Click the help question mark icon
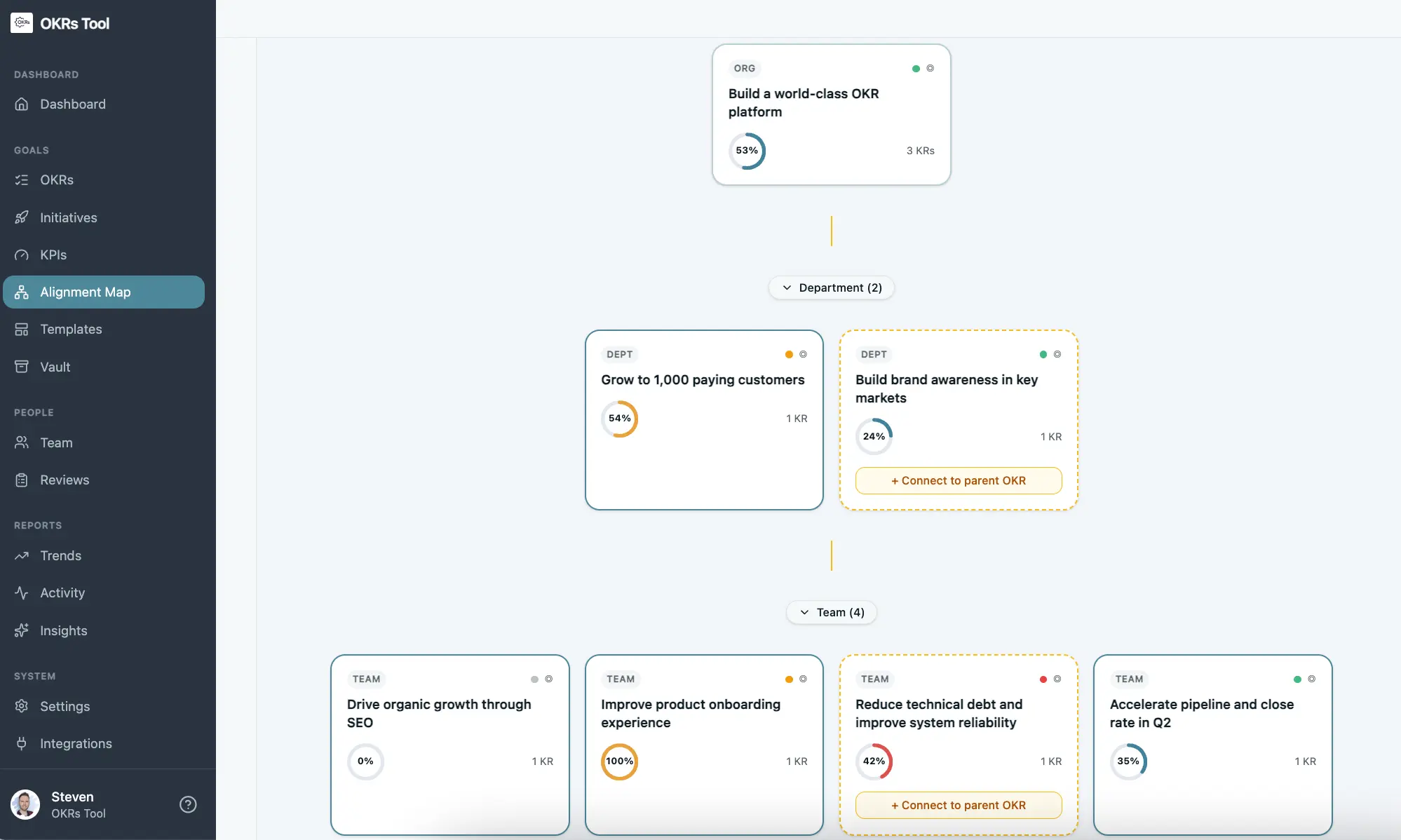1401x840 pixels. [188, 804]
